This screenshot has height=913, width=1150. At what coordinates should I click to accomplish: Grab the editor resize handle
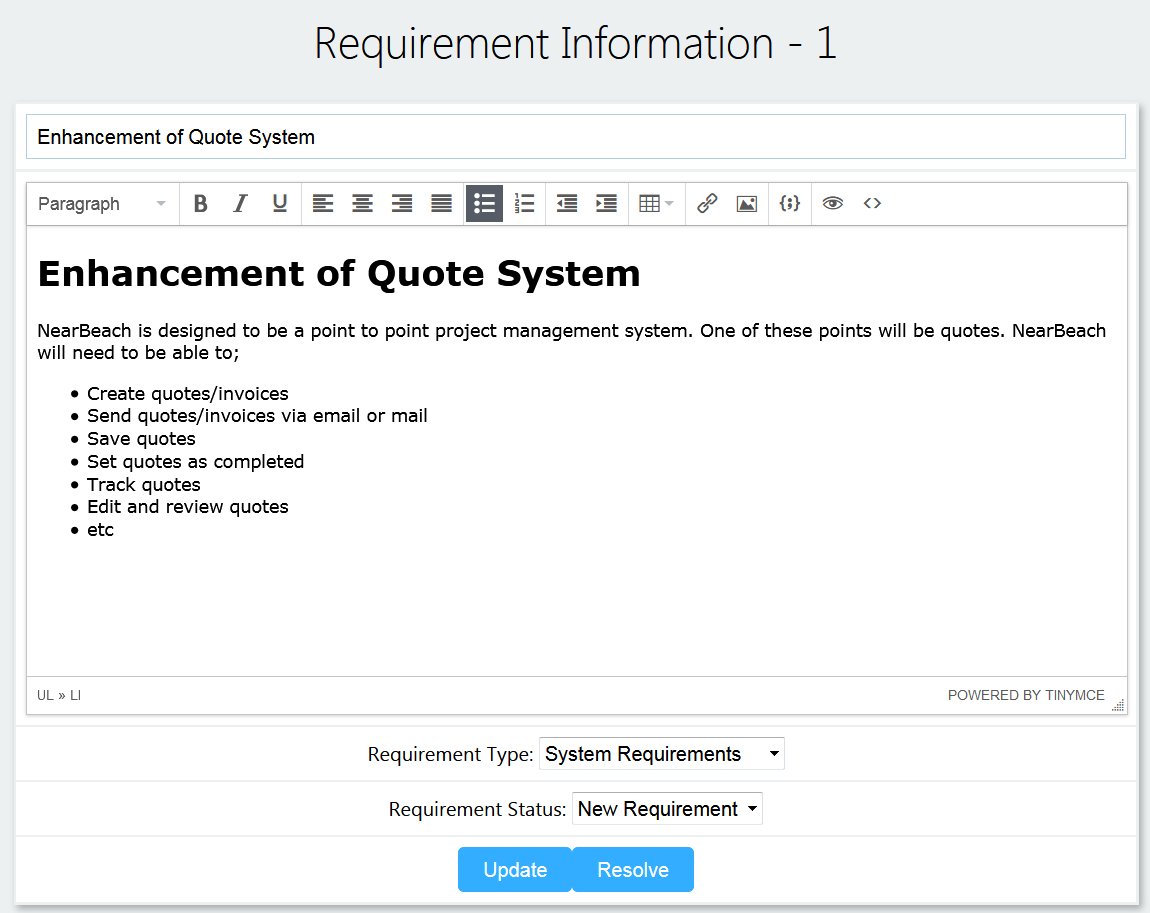[1118, 705]
